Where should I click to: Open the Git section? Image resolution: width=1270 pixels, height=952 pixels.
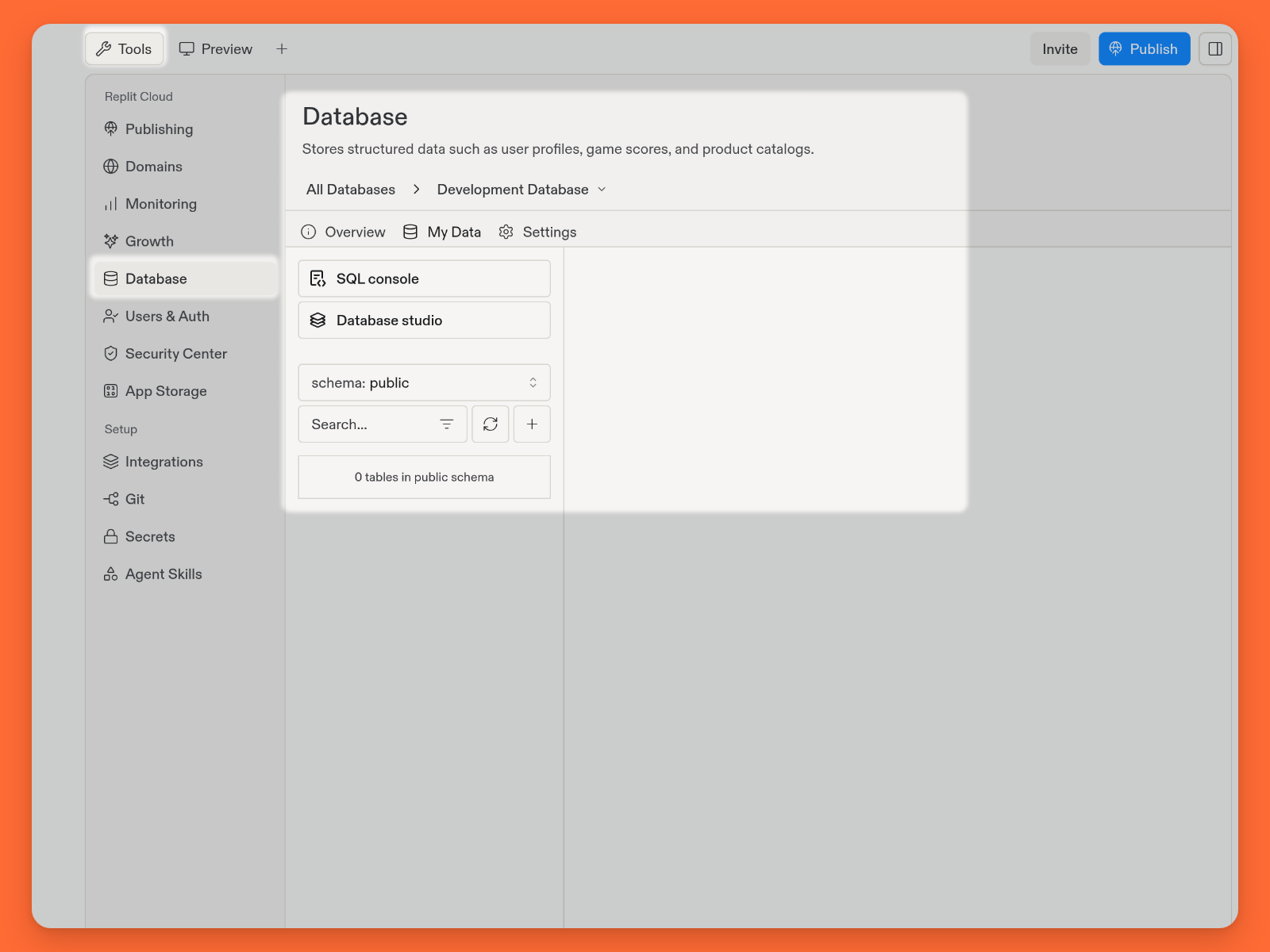(x=184, y=499)
